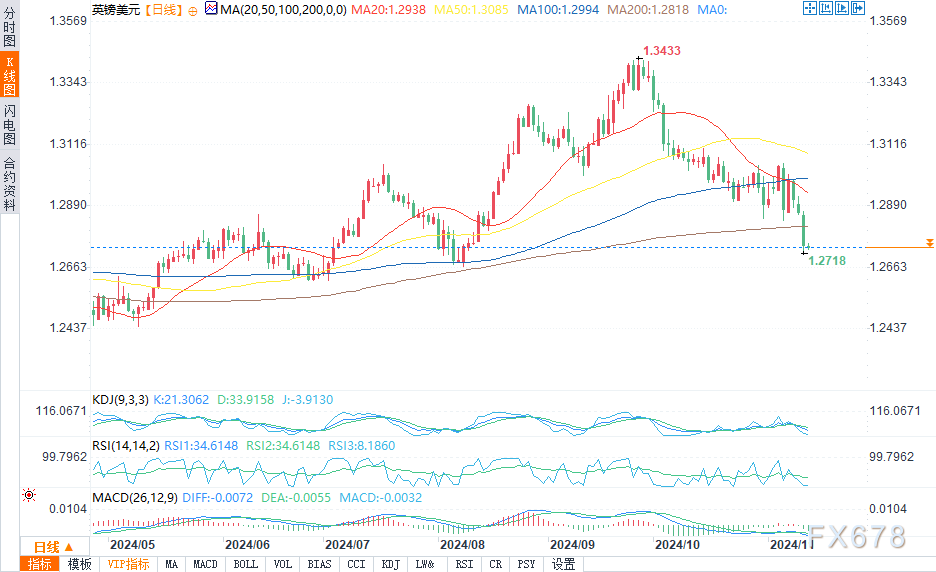
Task: Click the 1.2718 low price label
Action: click(x=827, y=260)
